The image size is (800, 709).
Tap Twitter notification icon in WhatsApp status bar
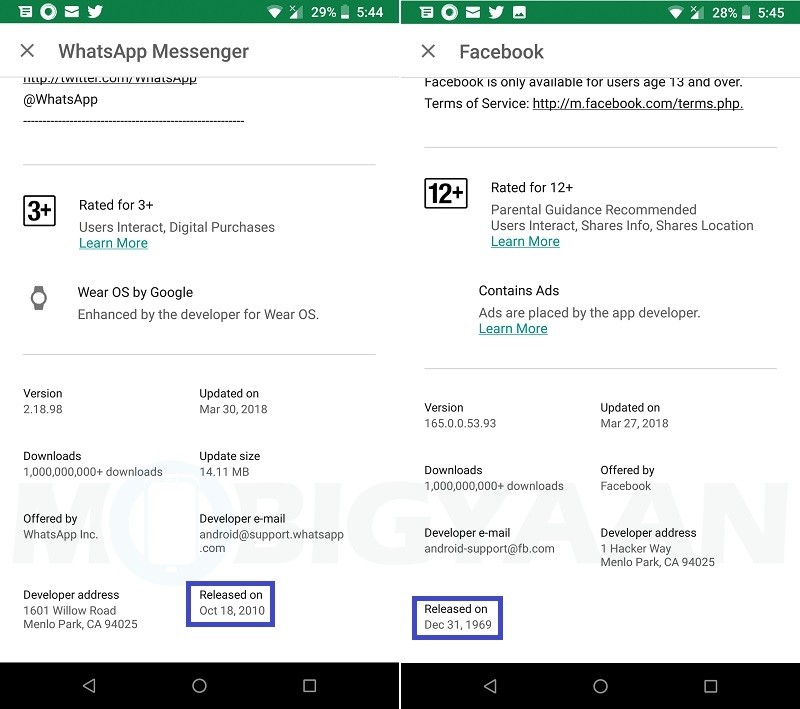coord(95,11)
